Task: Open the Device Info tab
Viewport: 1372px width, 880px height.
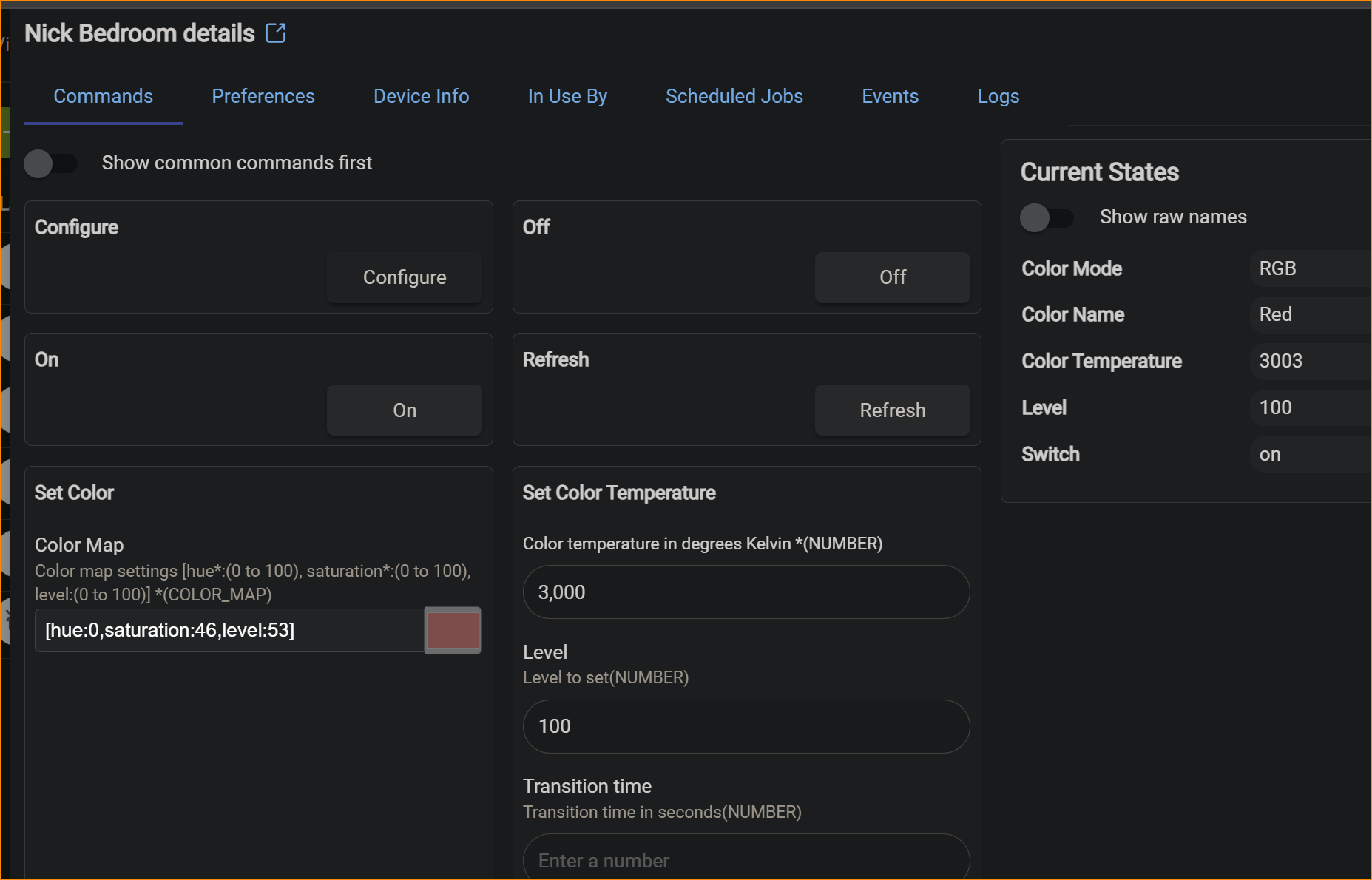Action: (421, 96)
